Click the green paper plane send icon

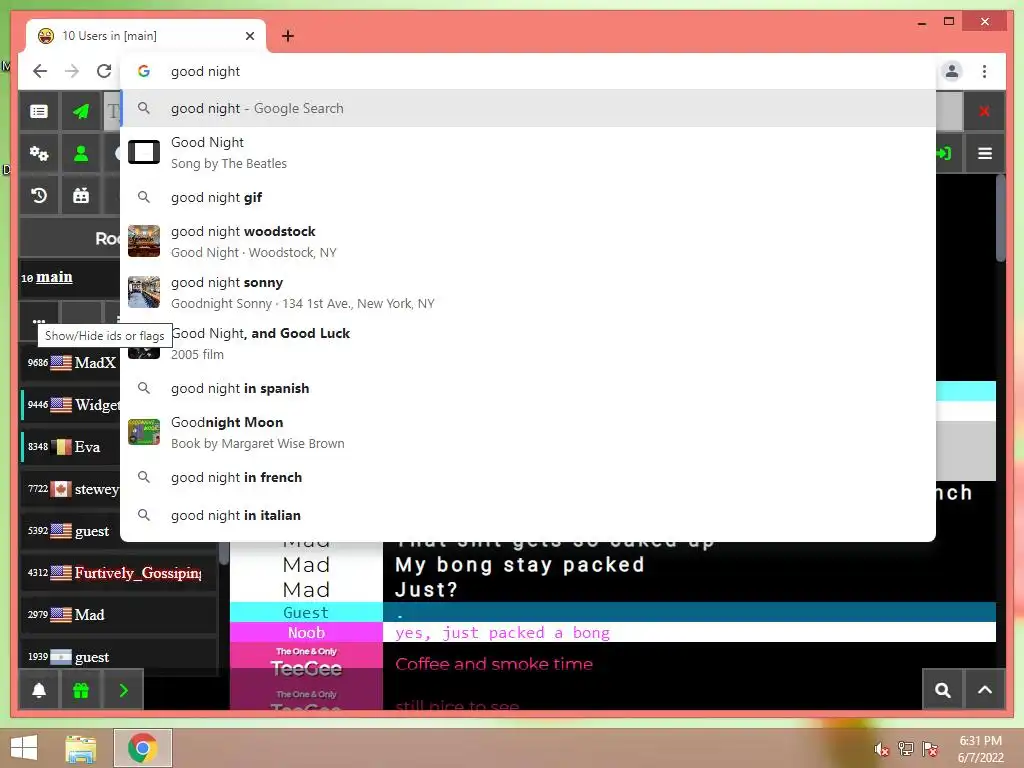(81, 112)
